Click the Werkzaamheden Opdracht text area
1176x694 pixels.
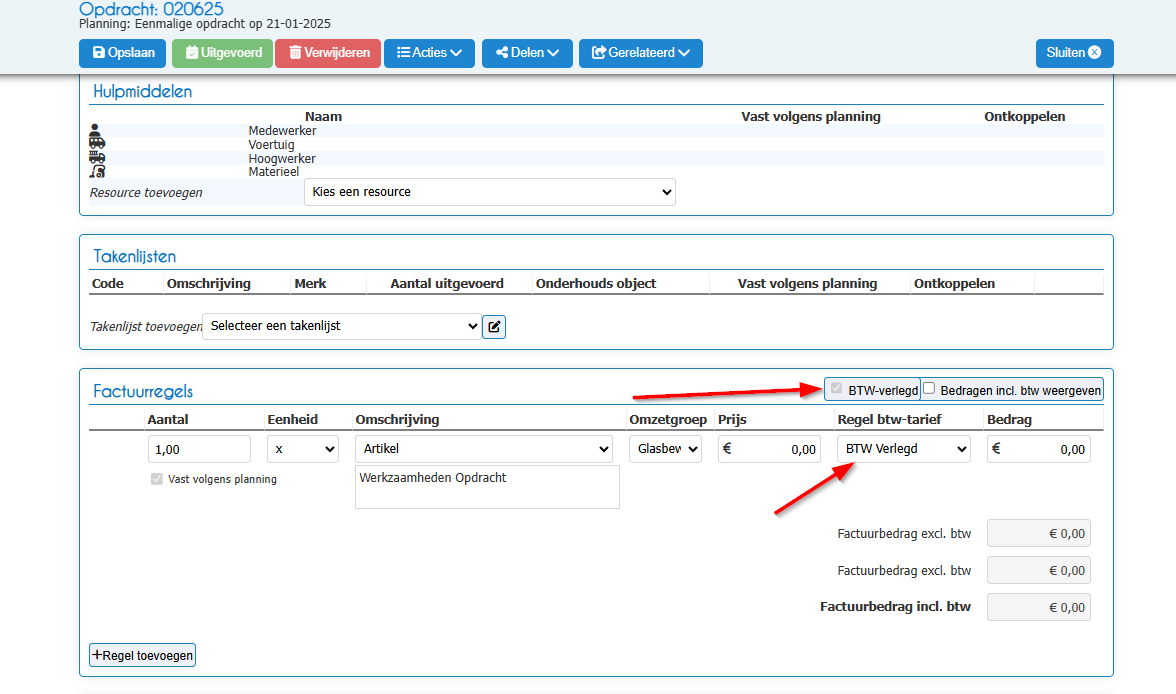[x=488, y=488]
